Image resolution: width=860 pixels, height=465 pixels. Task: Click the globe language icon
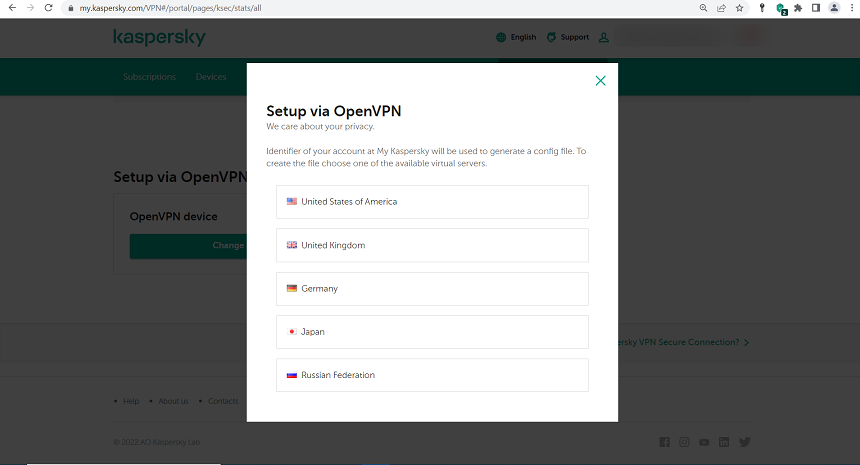(501, 37)
